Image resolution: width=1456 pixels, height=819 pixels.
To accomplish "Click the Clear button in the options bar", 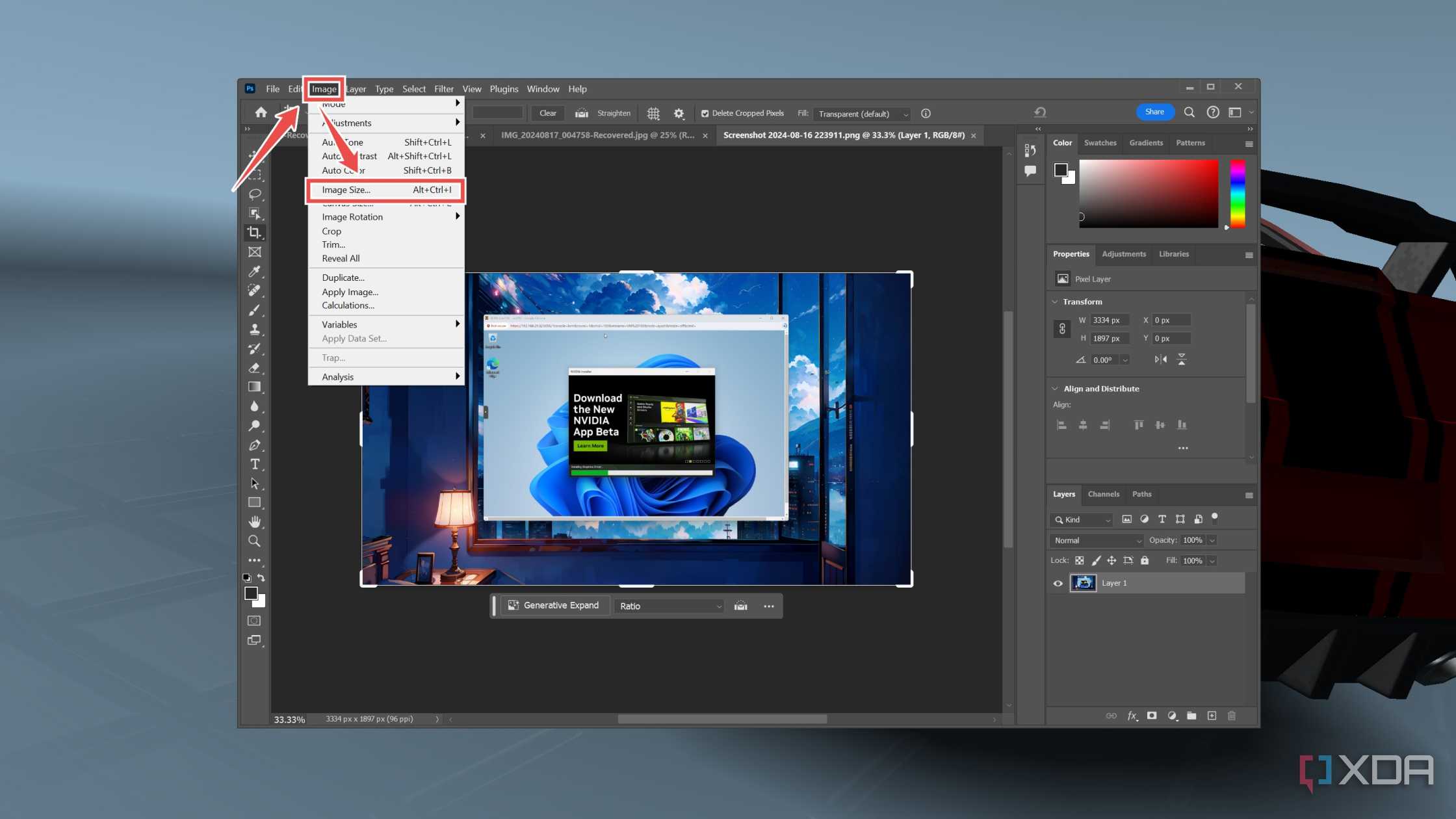I will coord(548,113).
